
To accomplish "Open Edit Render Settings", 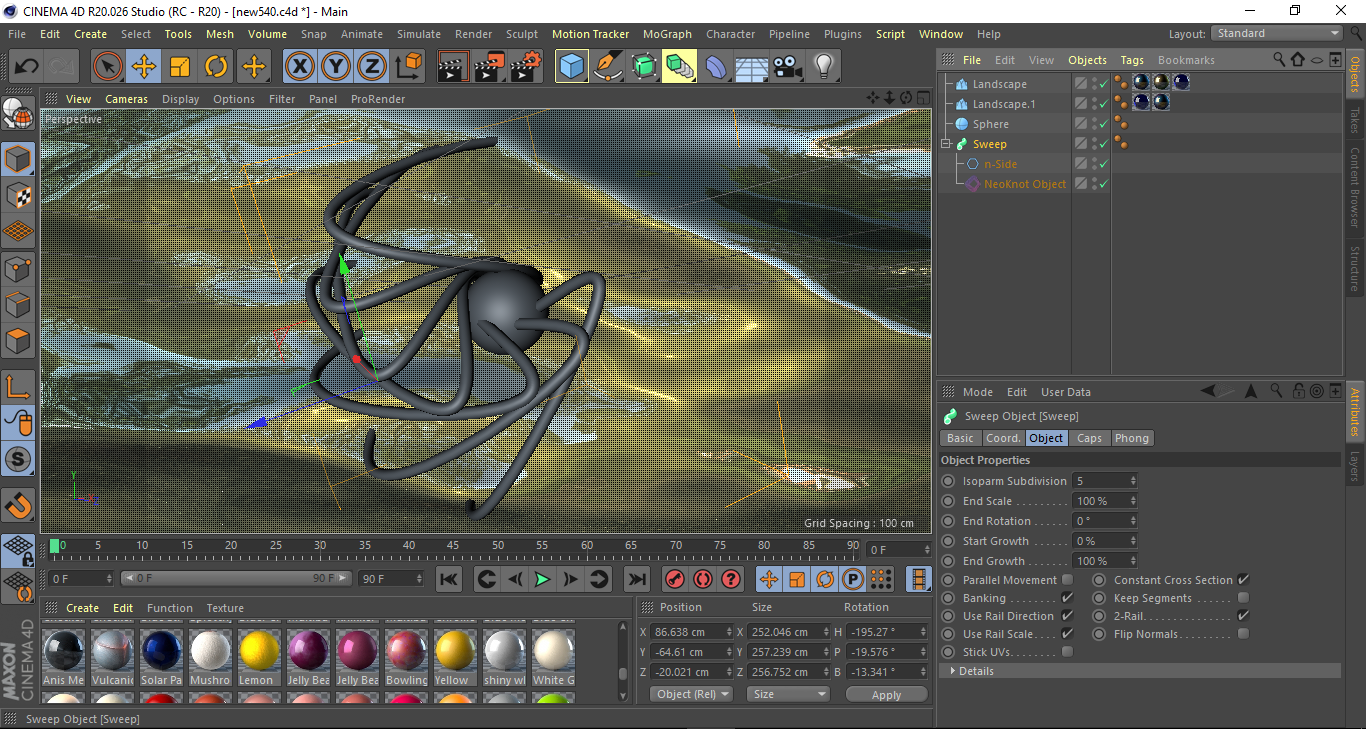I will click(x=526, y=67).
